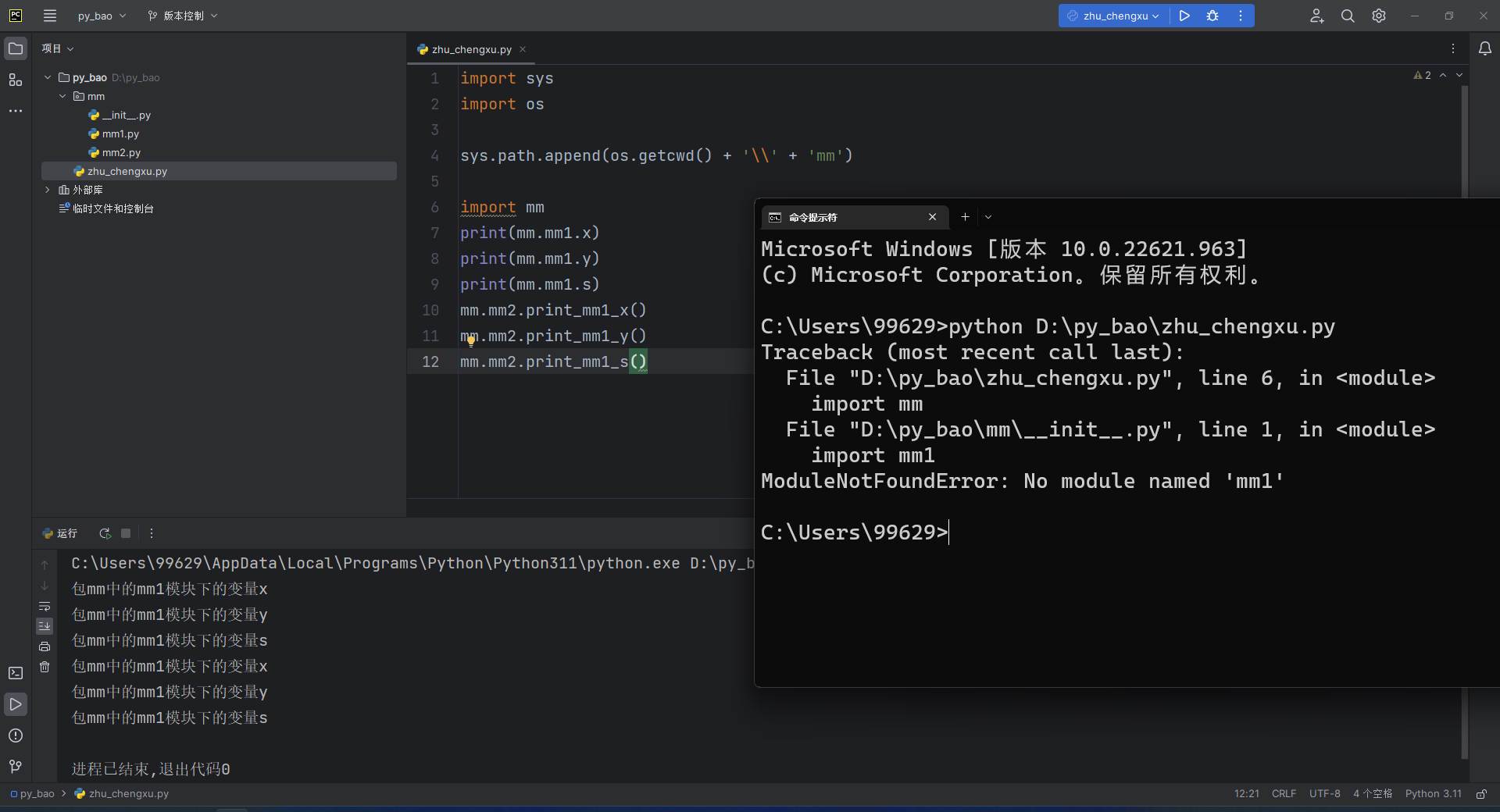Image resolution: width=1500 pixels, height=812 pixels.
Task: Open mm2.py in project tree
Action: [x=121, y=152]
